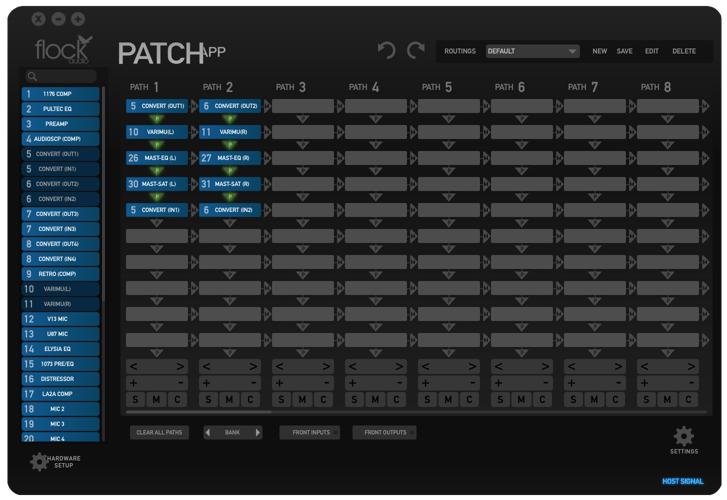Toggle Front Inputs
The height and width of the screenshot is (500, 727).
pos(310,432)
